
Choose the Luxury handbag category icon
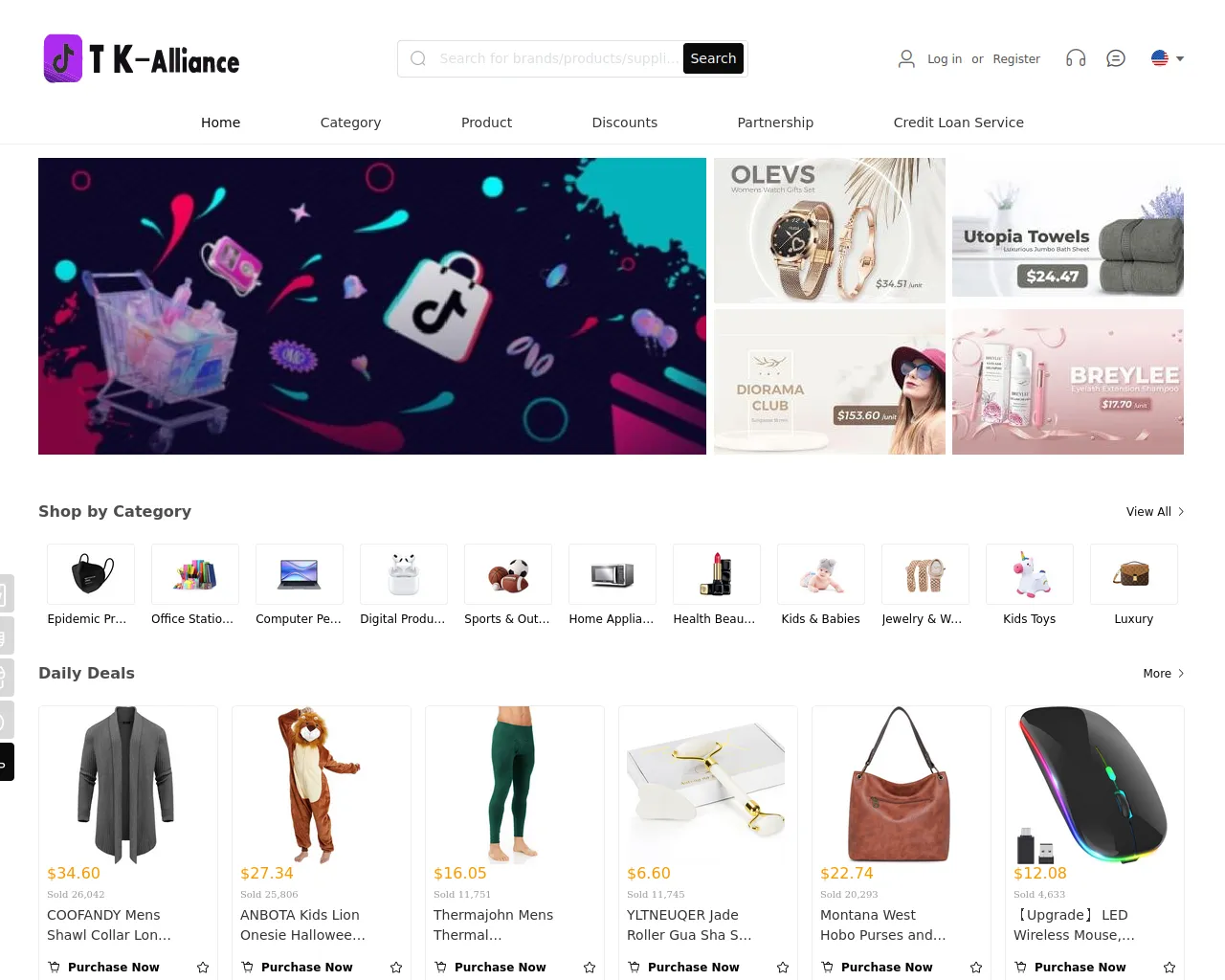[x=1134, y=574]
